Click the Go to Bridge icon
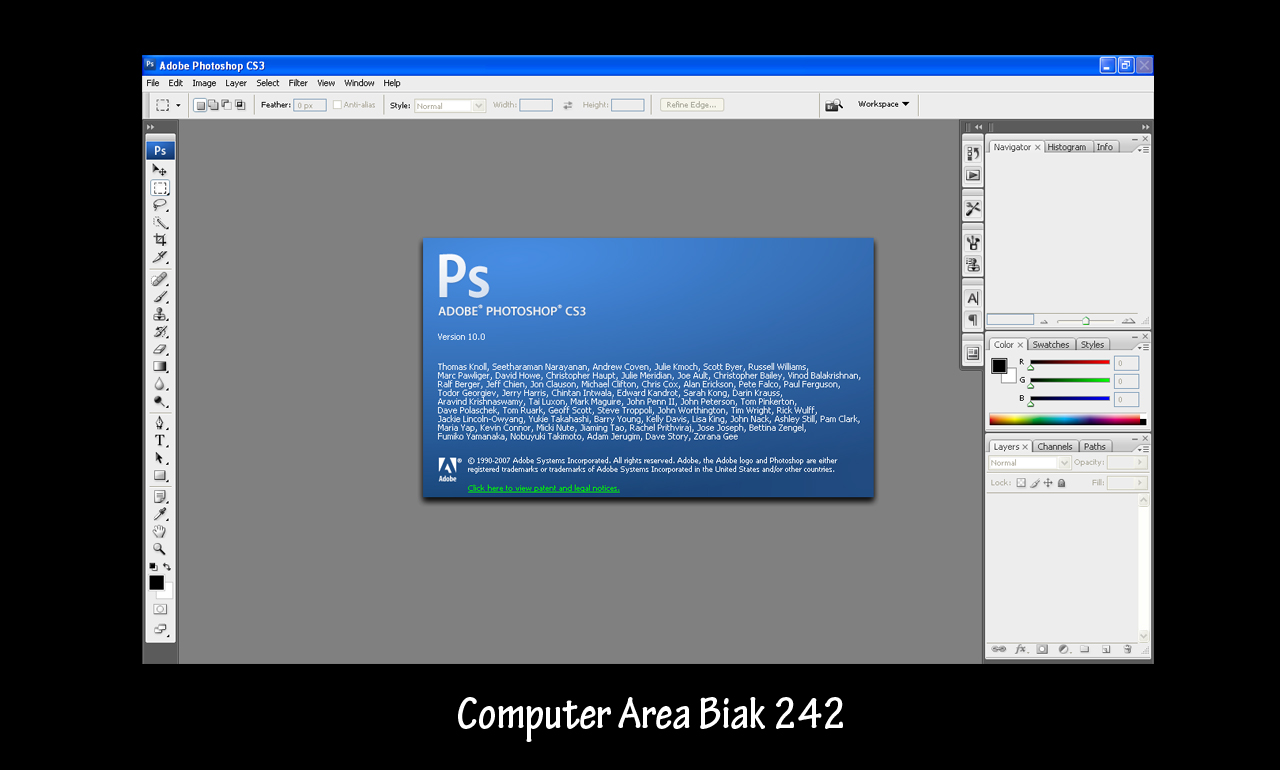Image resolution: width=1280 pixels, height=770 pixels. [834, 104]
